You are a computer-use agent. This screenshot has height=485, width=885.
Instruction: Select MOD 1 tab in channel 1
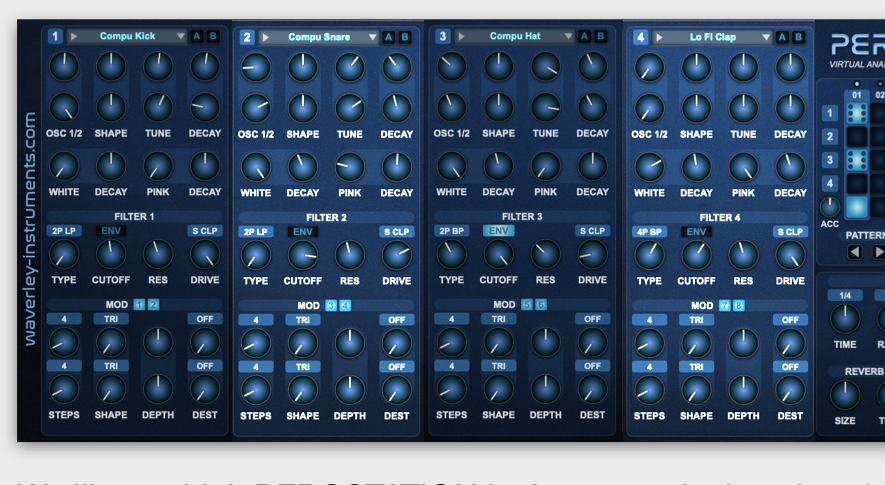point(139,304)
